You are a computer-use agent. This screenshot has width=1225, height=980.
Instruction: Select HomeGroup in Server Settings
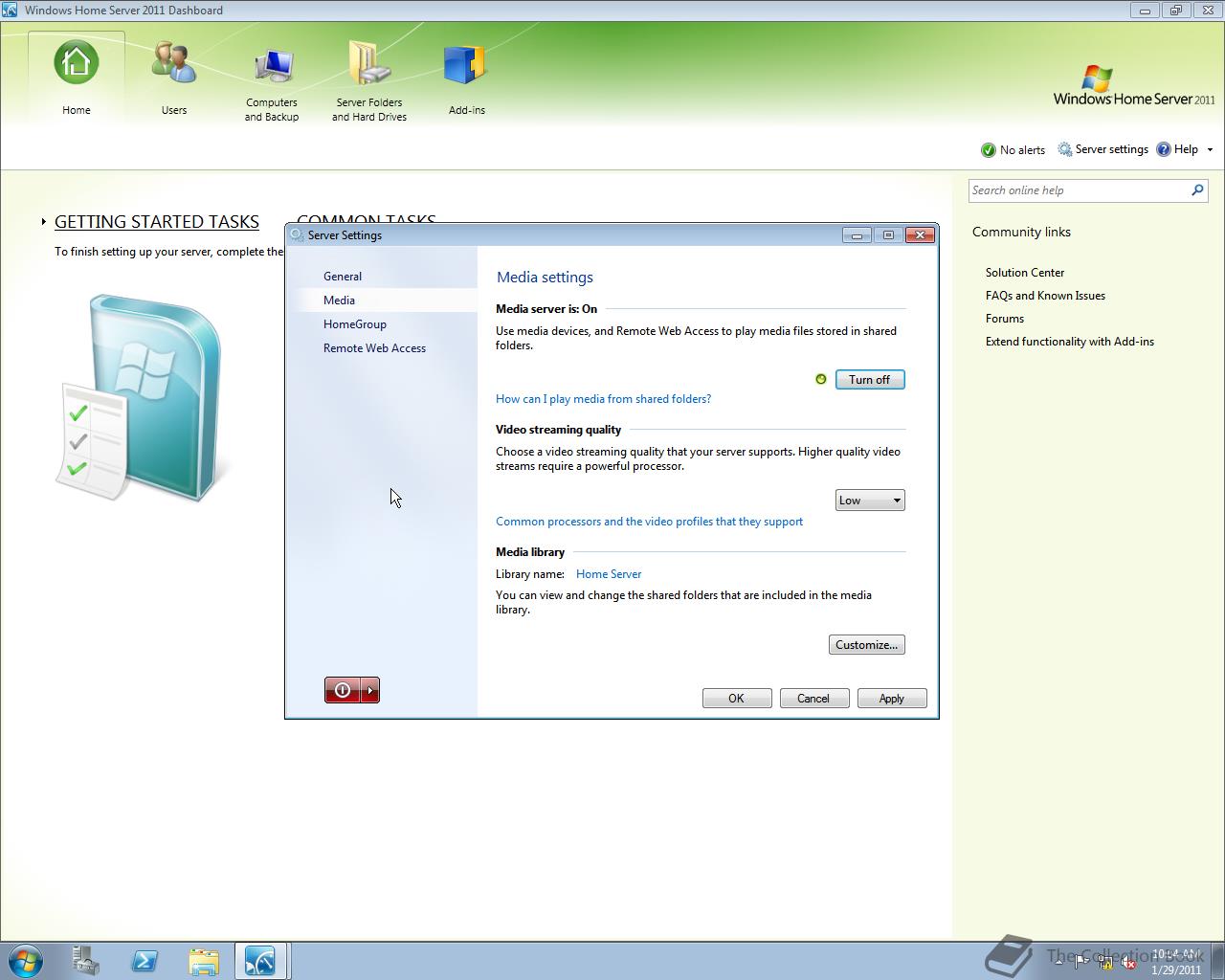(x=355, y=324)
